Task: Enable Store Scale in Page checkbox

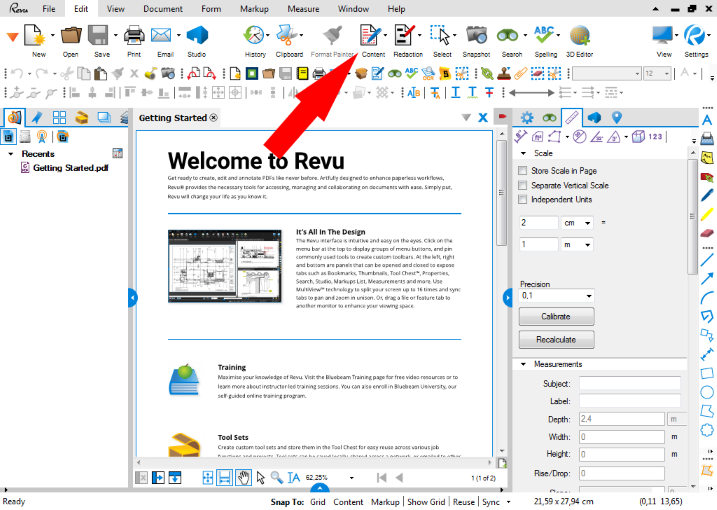Action: click(x=523, y=171)
